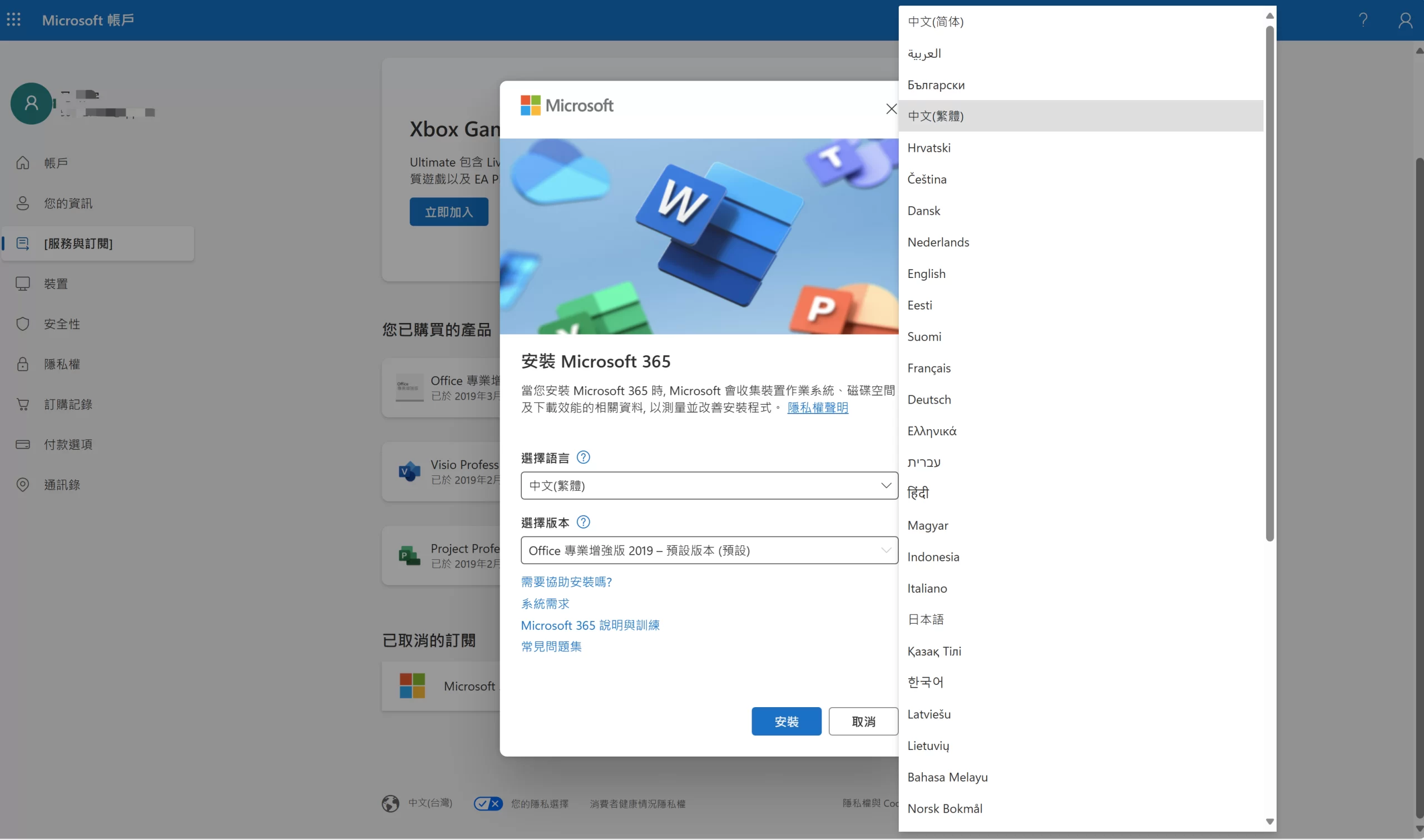Image resolution: width=1424 pixels, height=840 pixels.
Task: Open the account profile icon top right
Action: click(x=1405, y=21)
